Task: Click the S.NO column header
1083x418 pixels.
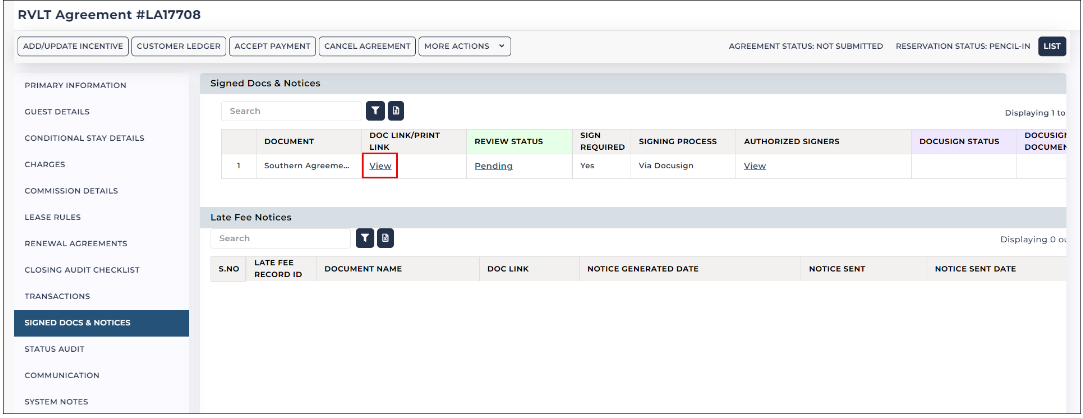Action: [x=229, y=269]
